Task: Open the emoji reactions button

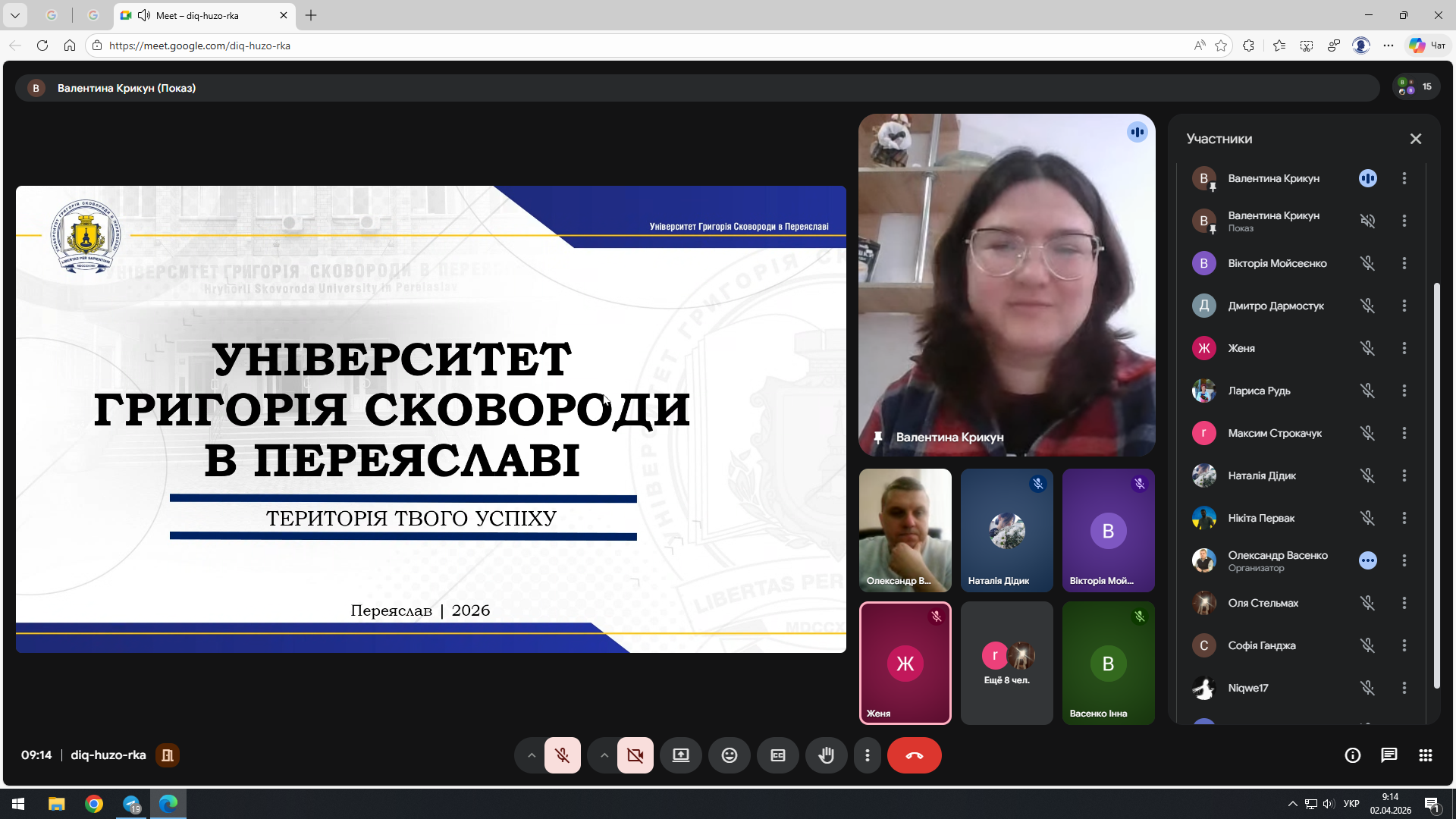Action: [729, 755]
